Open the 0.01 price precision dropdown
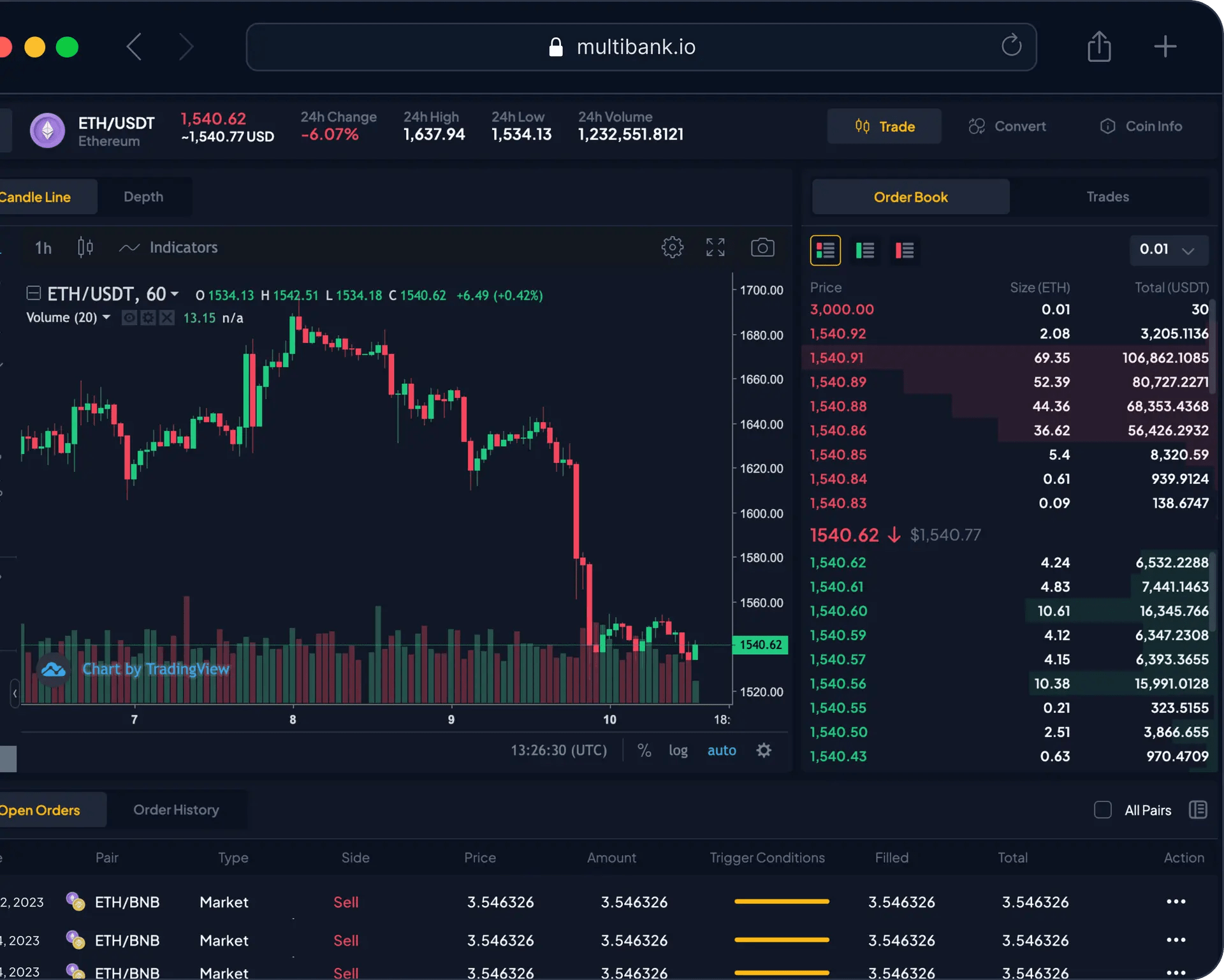 tap(1169, 250)
